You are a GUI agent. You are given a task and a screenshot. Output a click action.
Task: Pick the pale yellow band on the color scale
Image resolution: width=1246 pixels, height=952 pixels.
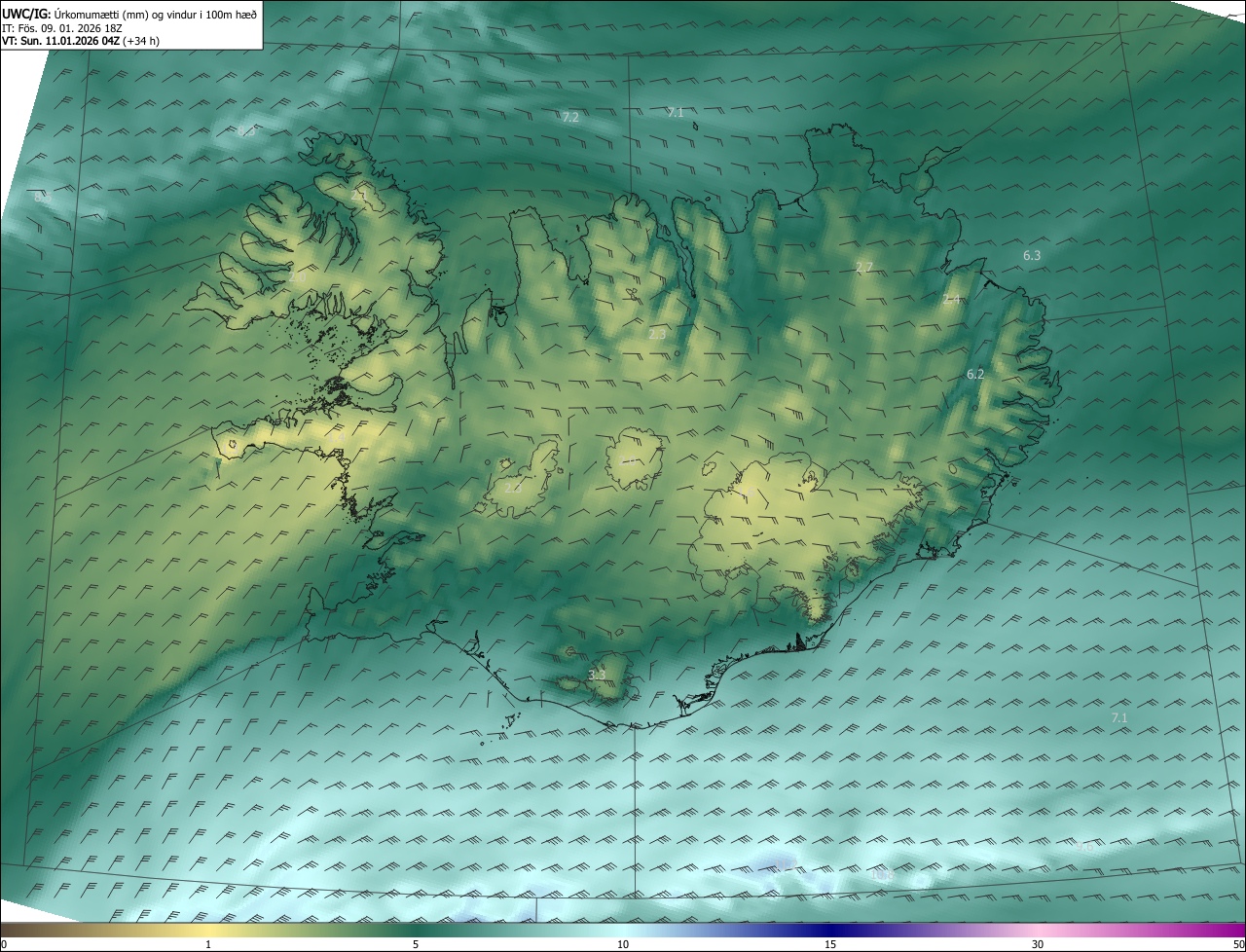208,930
